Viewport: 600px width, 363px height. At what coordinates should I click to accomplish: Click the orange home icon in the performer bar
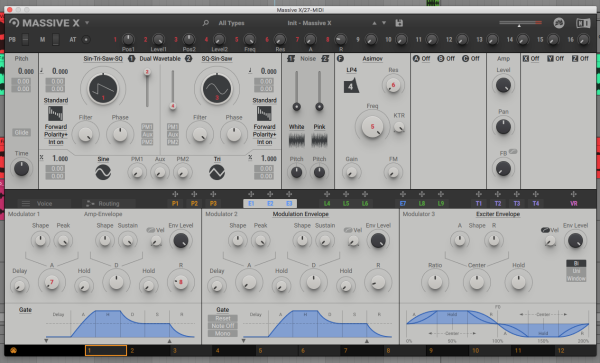(x=13, y=350)
